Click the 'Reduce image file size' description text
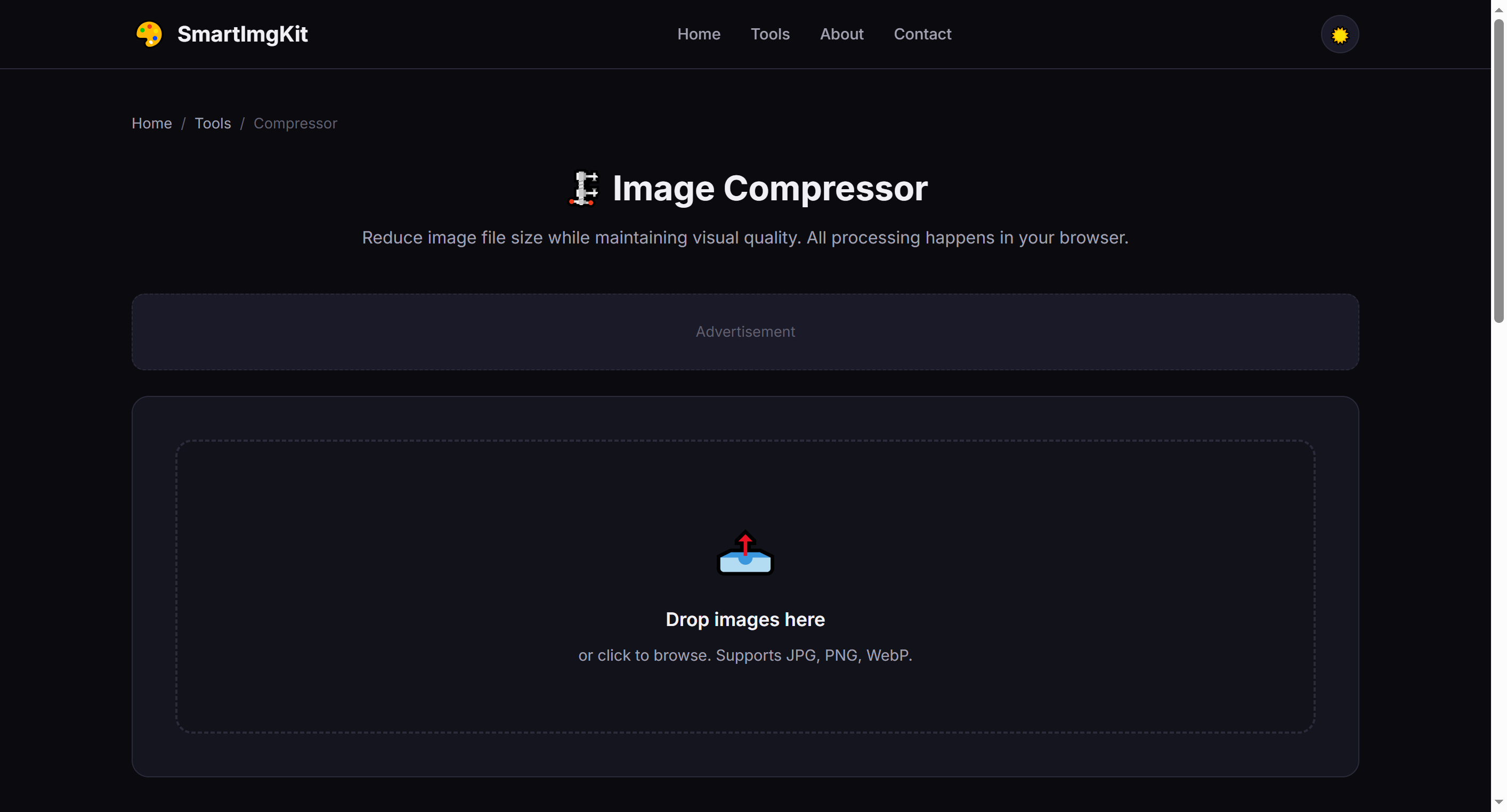The height and width of the screenshot is (812, 1507). point(745,238)
